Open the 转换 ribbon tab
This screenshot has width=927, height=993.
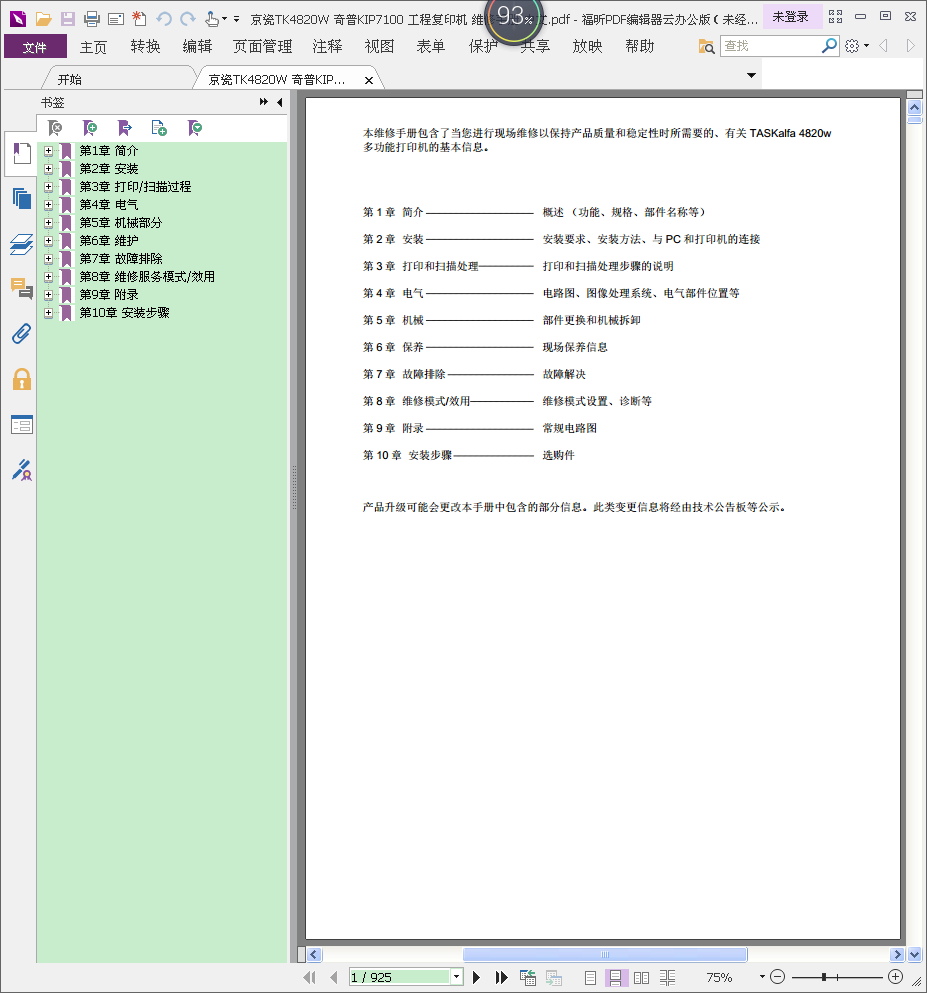[146, 46]
